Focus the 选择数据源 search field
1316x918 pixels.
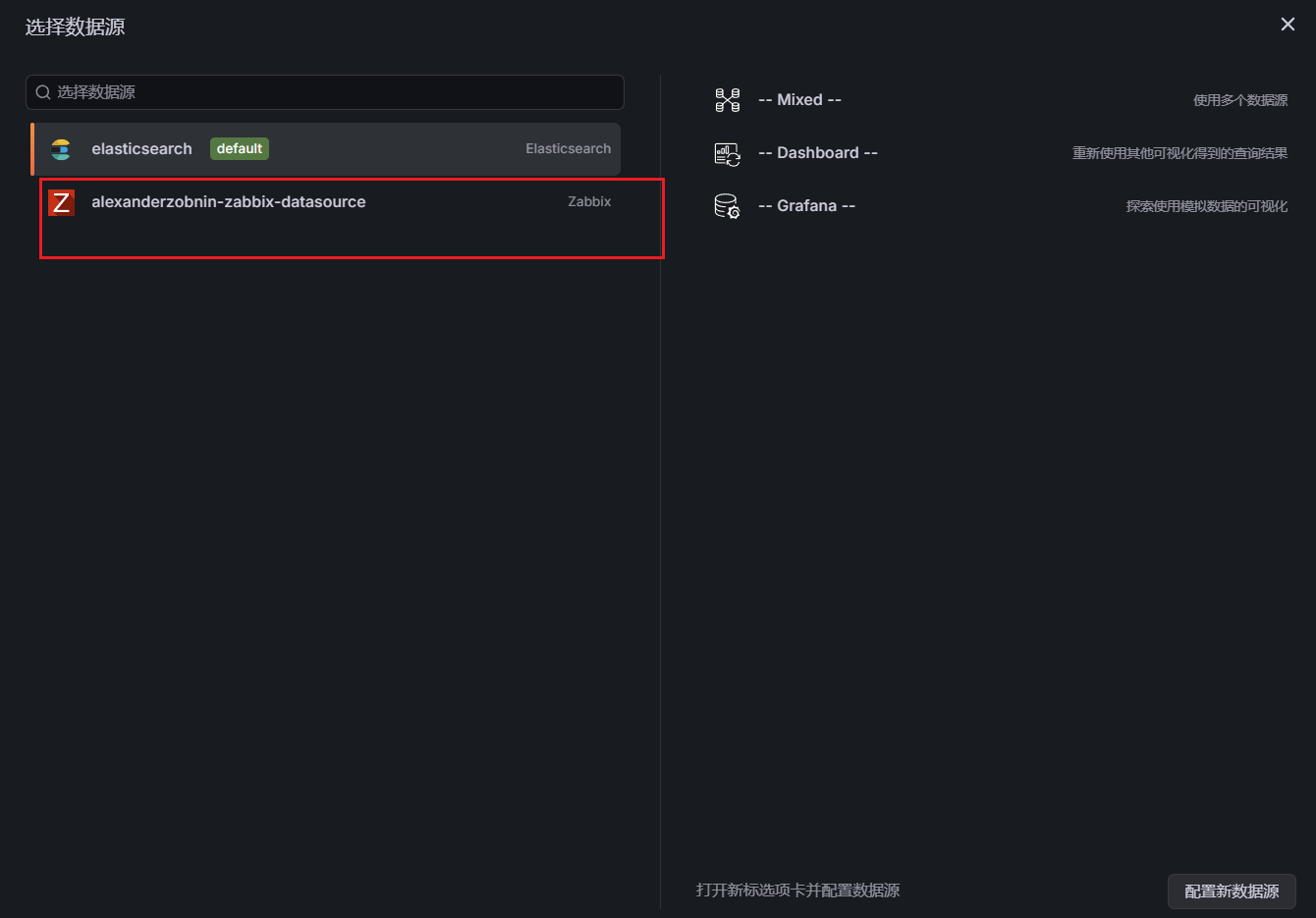click(334, 92)
